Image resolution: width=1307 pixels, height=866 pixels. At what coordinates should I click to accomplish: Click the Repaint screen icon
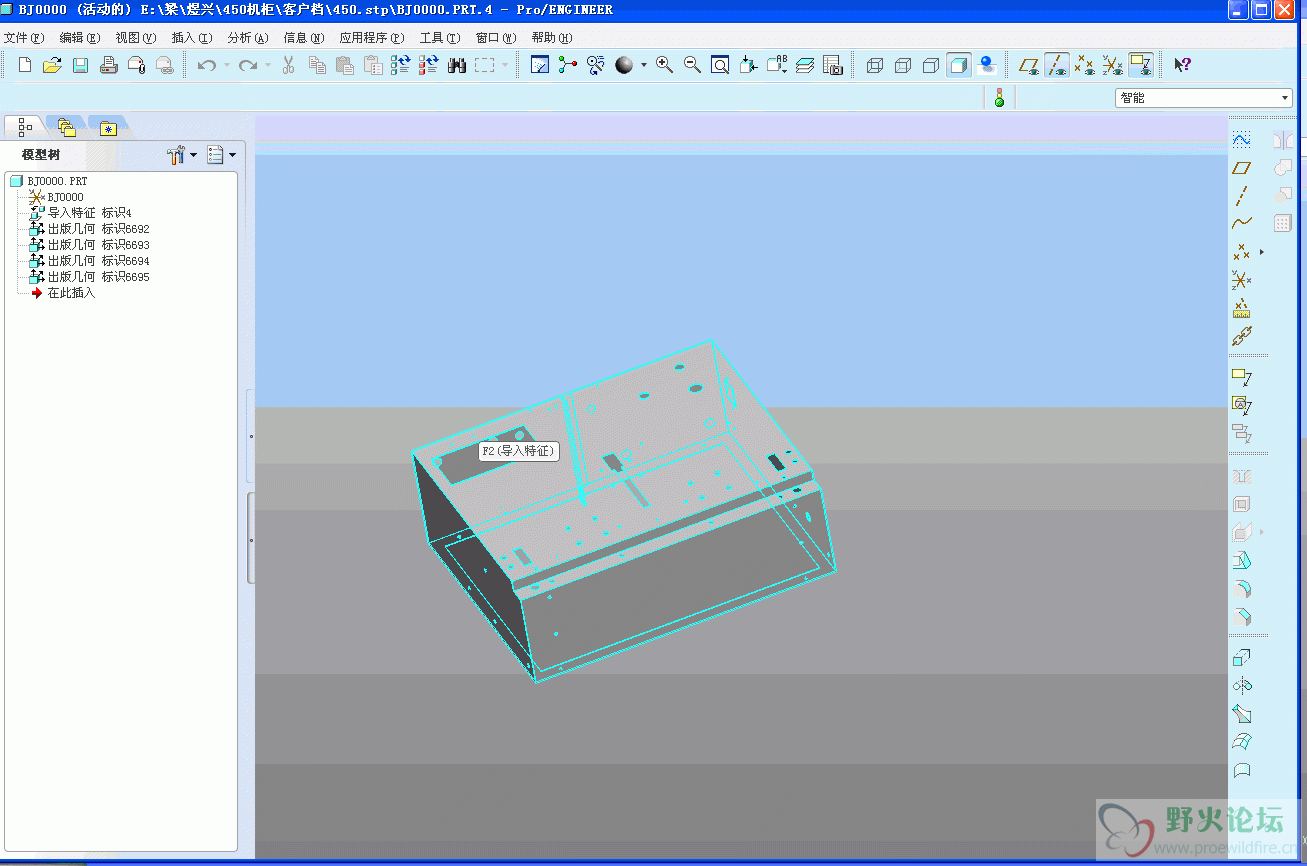pyautogui.click(x=540, y=65)
